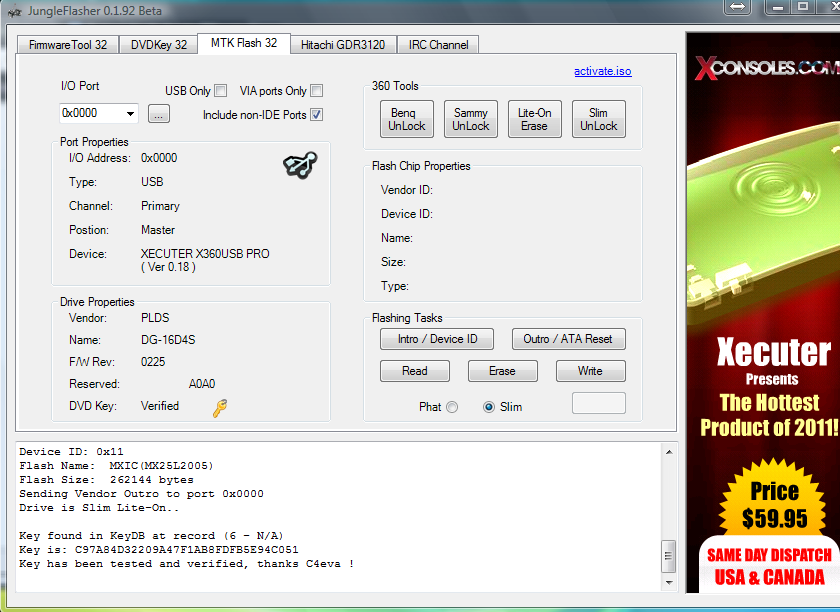Viewport: 840px width, 612px height.
Task: Click the 'Key found in KeyDB' log line
Action: [151, 535]
